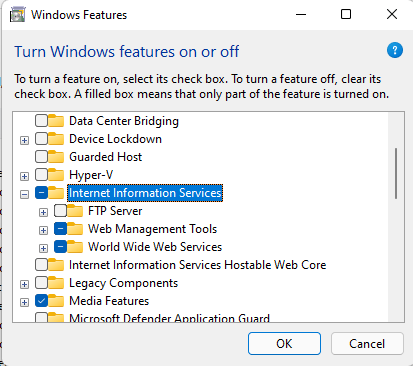Expand the Hyper-V tree node
Viewport: 413px width, 366px height.
[24, 176]
